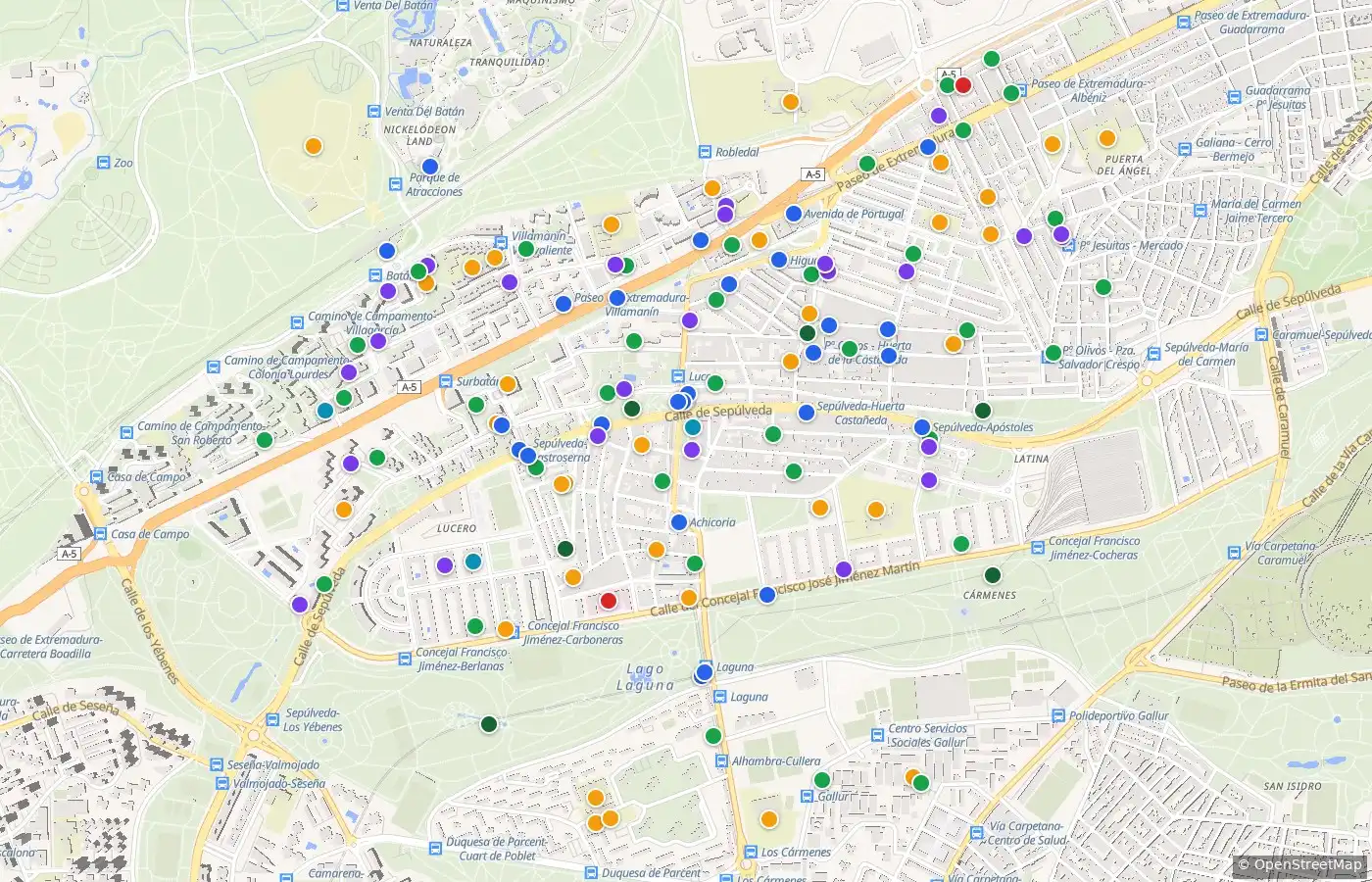The height and width of the screenshot is (882, 1372).
Task: Select the blue marker at Parque de Atracciones
Action: 429,167
